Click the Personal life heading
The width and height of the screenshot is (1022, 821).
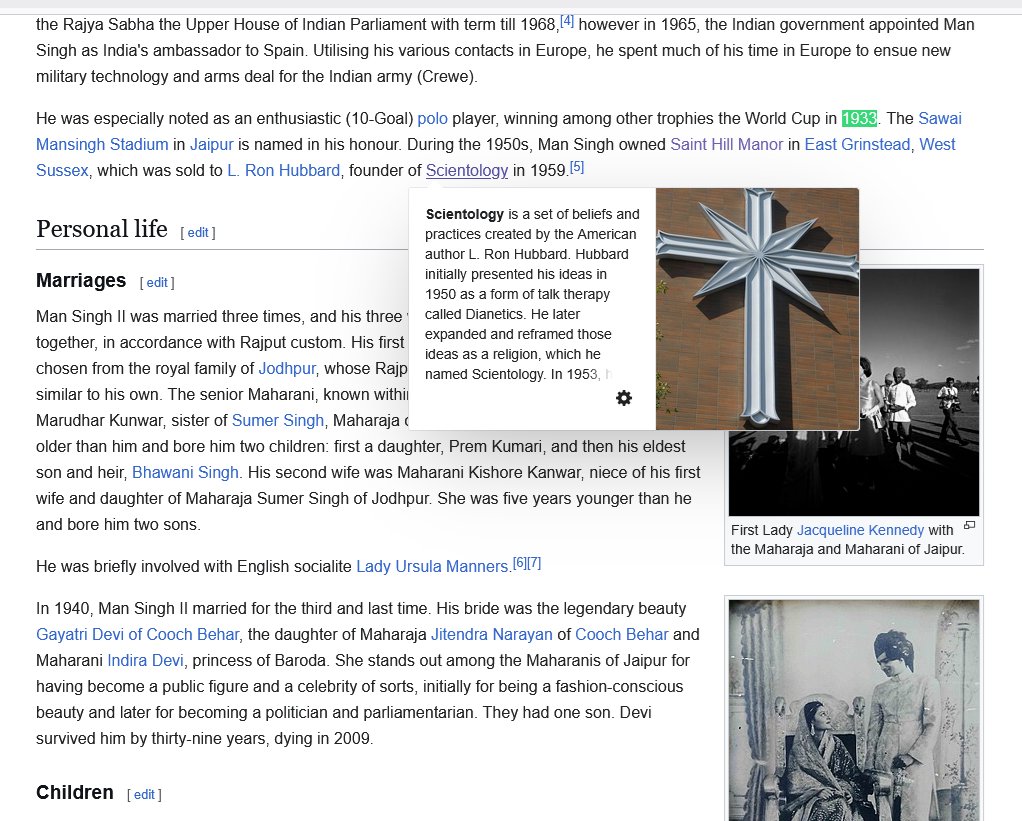click(x=102, y=229)
